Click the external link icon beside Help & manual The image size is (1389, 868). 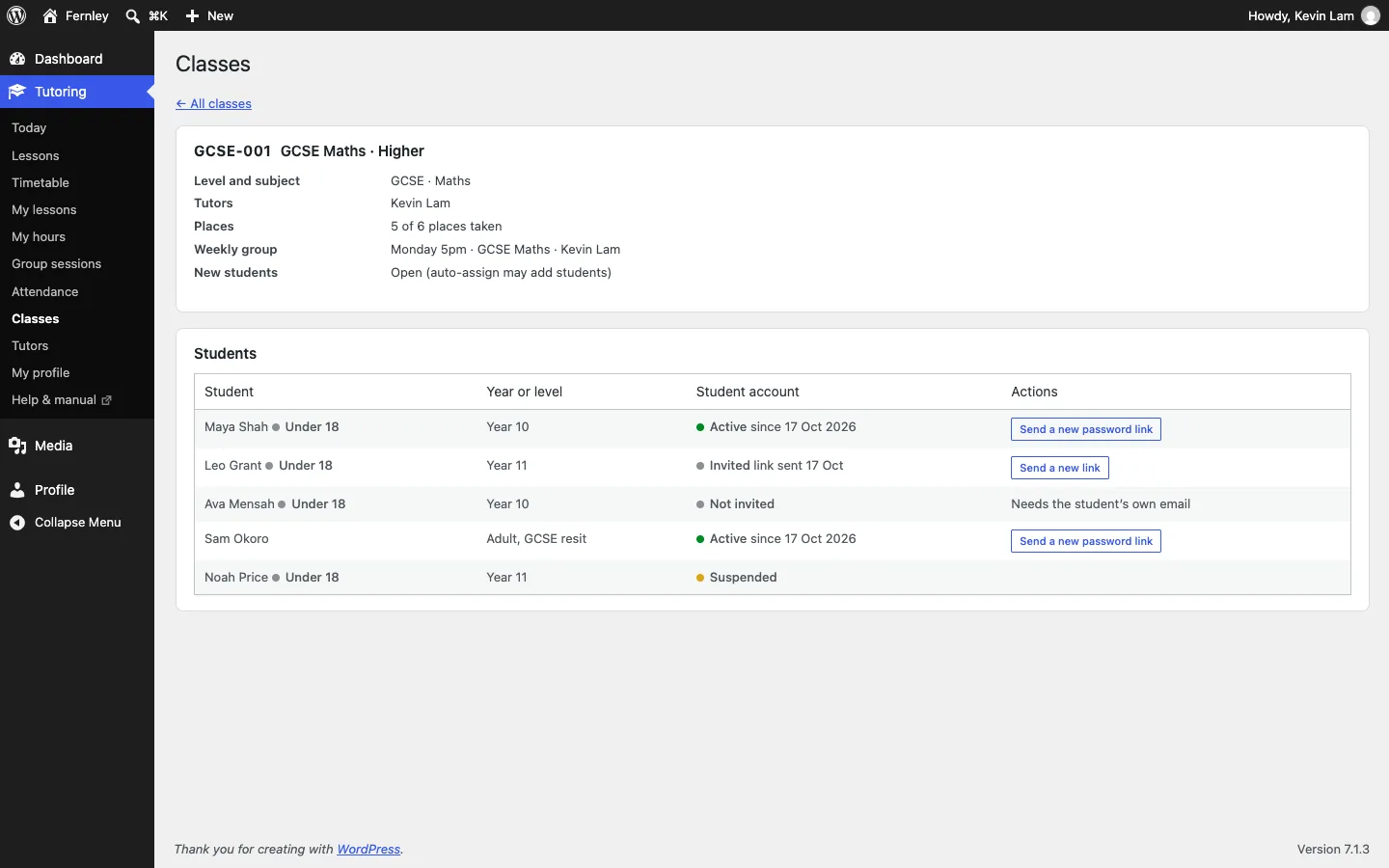(x=107, y=400)
